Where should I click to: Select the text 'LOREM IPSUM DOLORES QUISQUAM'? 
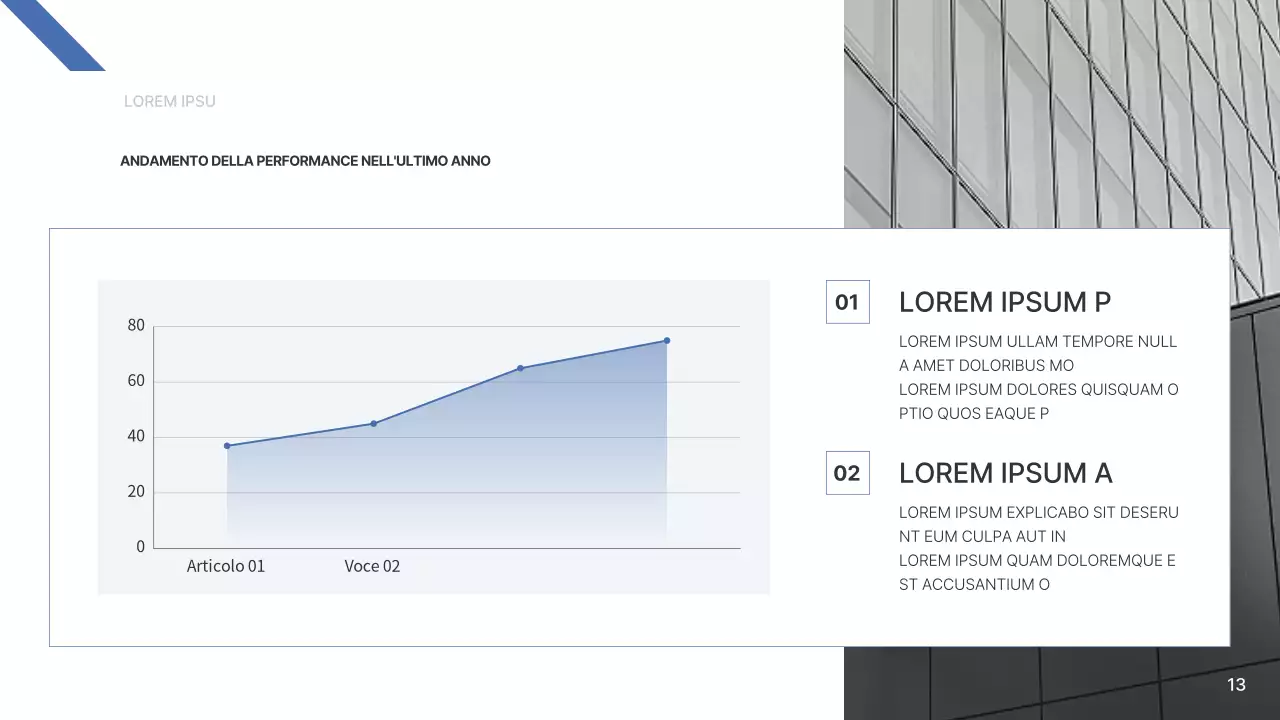[x=1038, y=390]
